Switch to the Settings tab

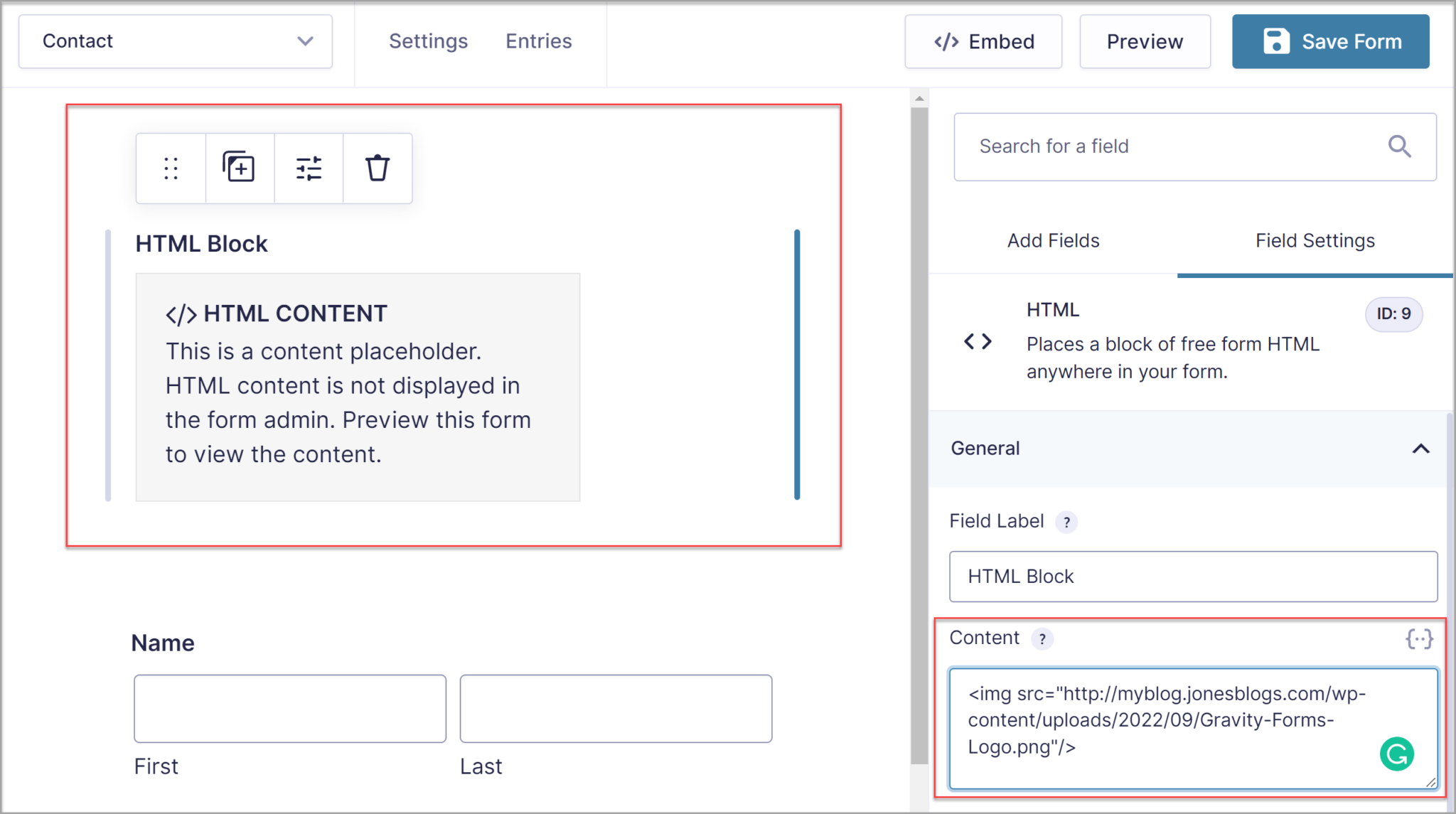click(x=428, y=41)
